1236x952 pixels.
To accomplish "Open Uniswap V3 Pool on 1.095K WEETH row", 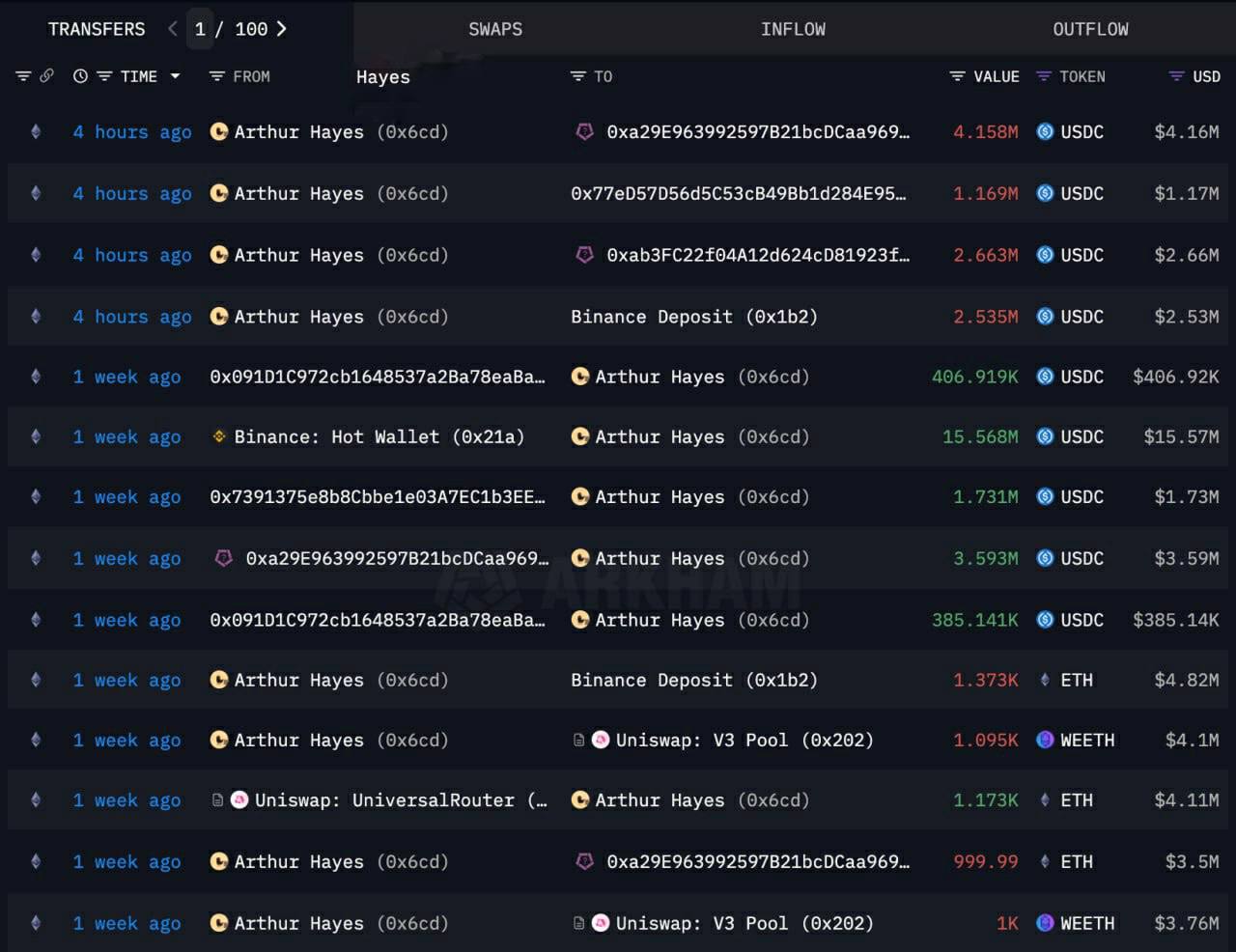I will click(x=744, y=740).
